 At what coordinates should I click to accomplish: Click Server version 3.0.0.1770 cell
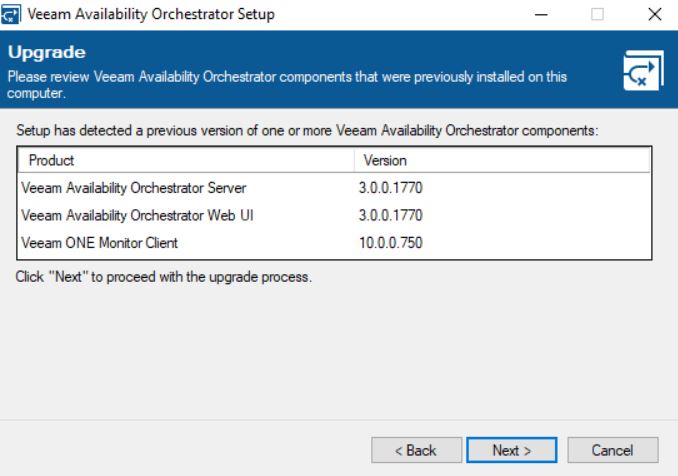(x=390, y=188)
